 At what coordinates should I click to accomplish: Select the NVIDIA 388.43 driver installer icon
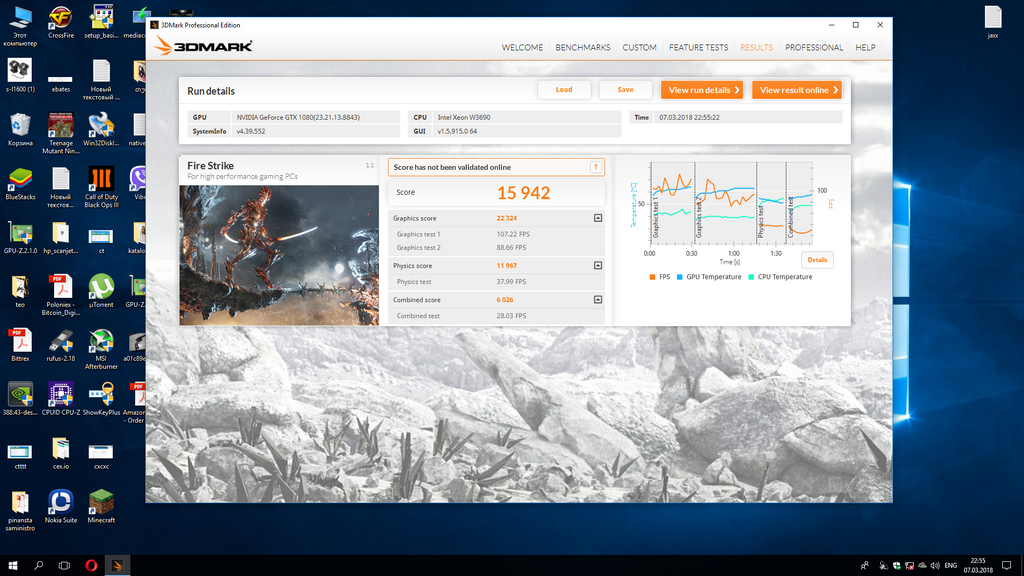point(20,399)
